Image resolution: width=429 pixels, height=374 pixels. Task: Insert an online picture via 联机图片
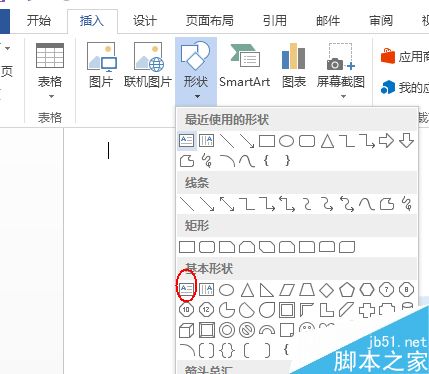pos(148,65)
